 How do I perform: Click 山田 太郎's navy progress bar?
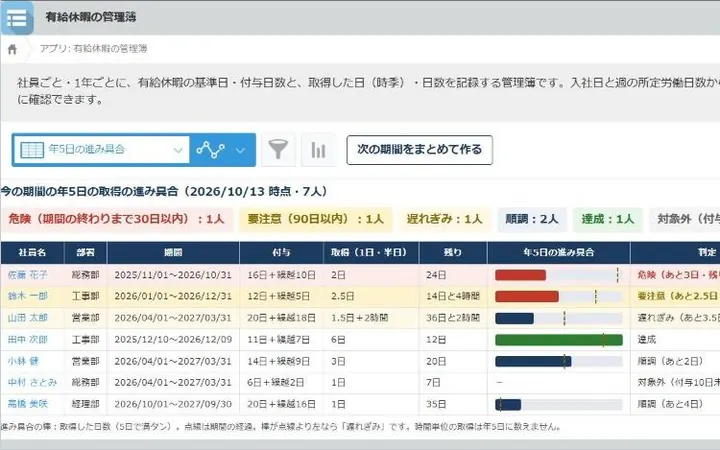point(514,318)
